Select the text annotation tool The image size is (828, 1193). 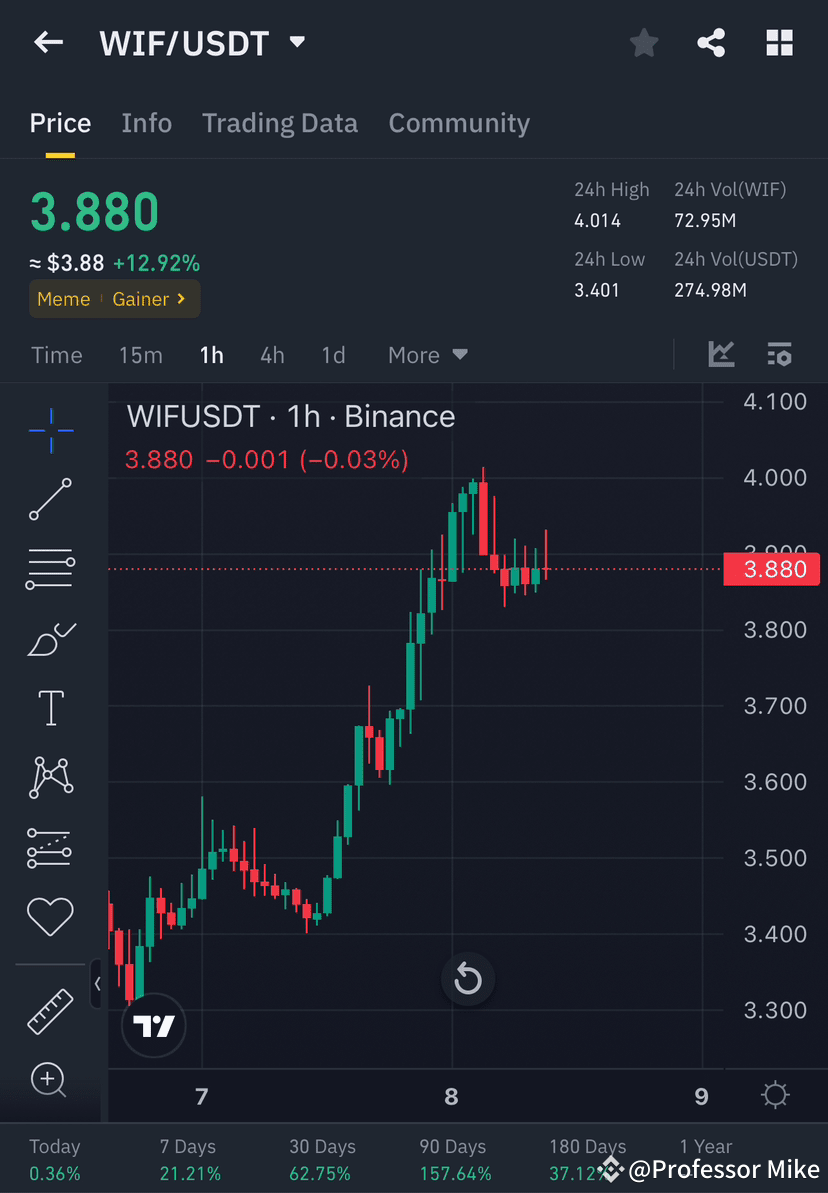[x=49, y=707]
